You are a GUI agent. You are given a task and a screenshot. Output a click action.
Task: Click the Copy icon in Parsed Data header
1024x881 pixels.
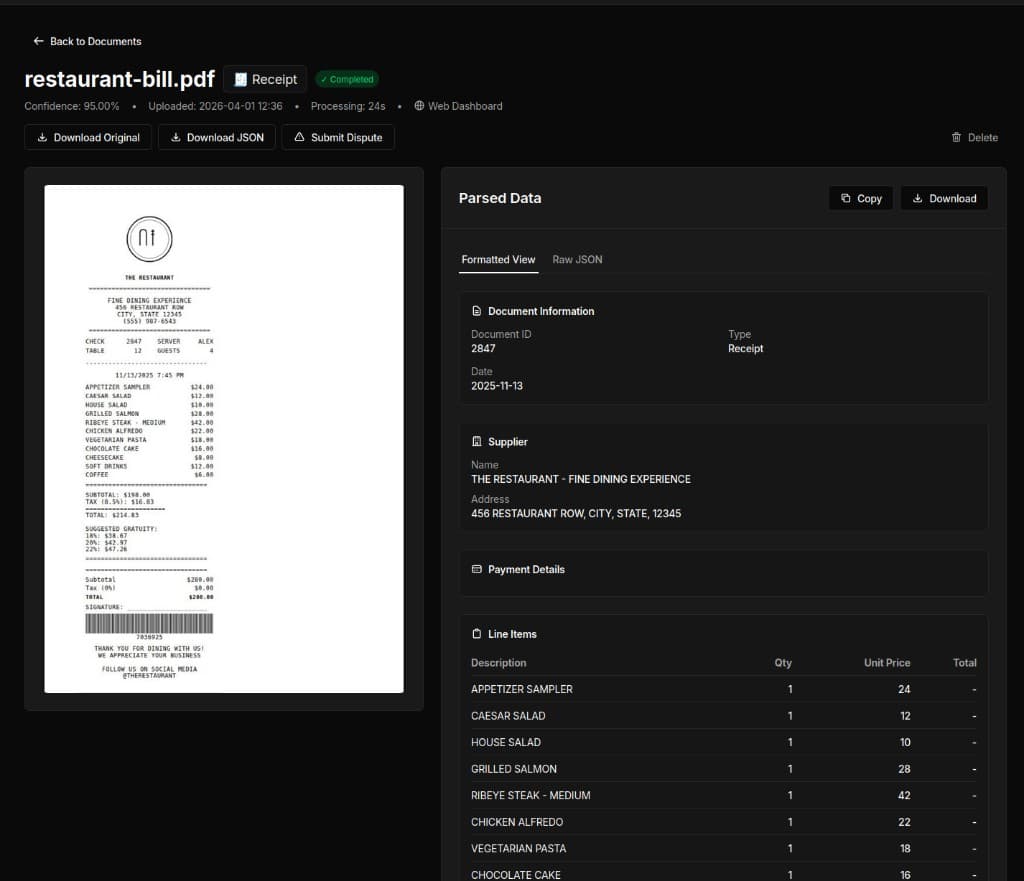(x=844, y=198)
